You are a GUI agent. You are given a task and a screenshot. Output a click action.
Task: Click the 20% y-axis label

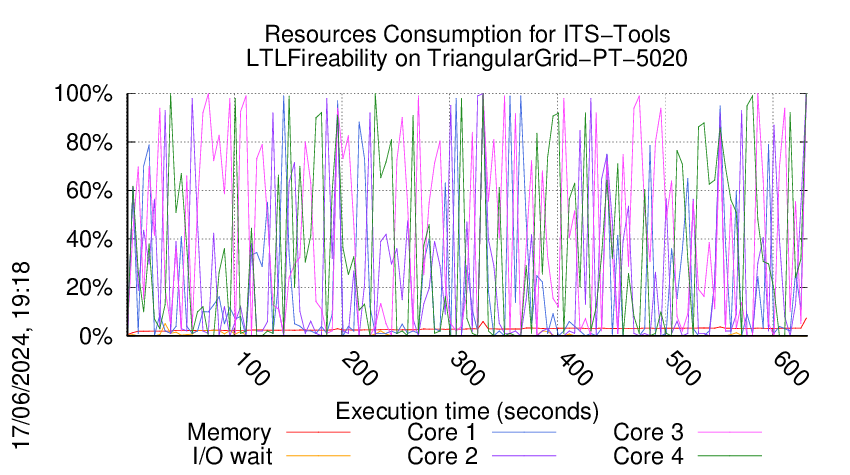(89, 287)
